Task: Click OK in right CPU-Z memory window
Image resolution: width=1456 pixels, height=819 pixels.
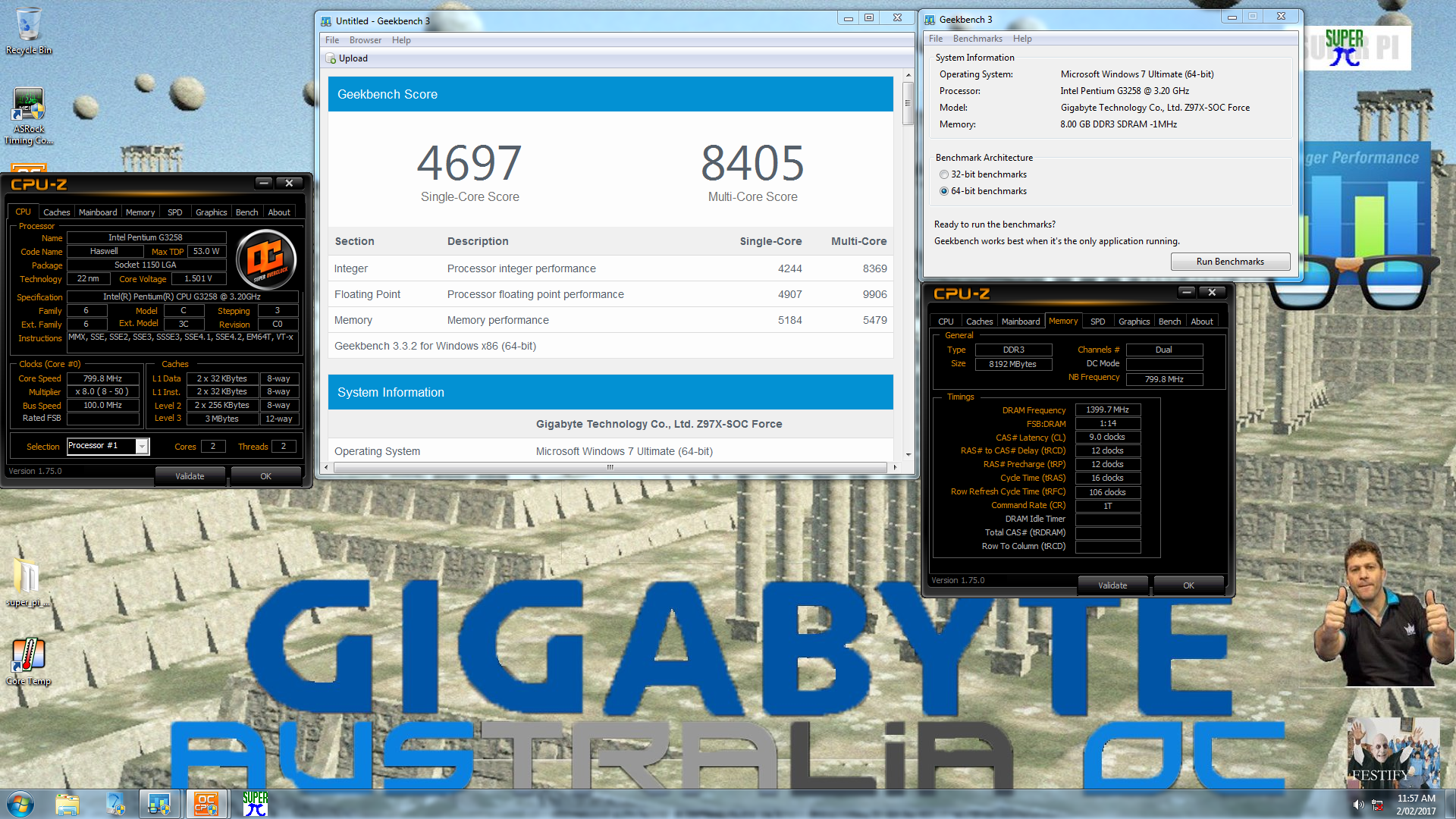Action: tap(1188, 585)
